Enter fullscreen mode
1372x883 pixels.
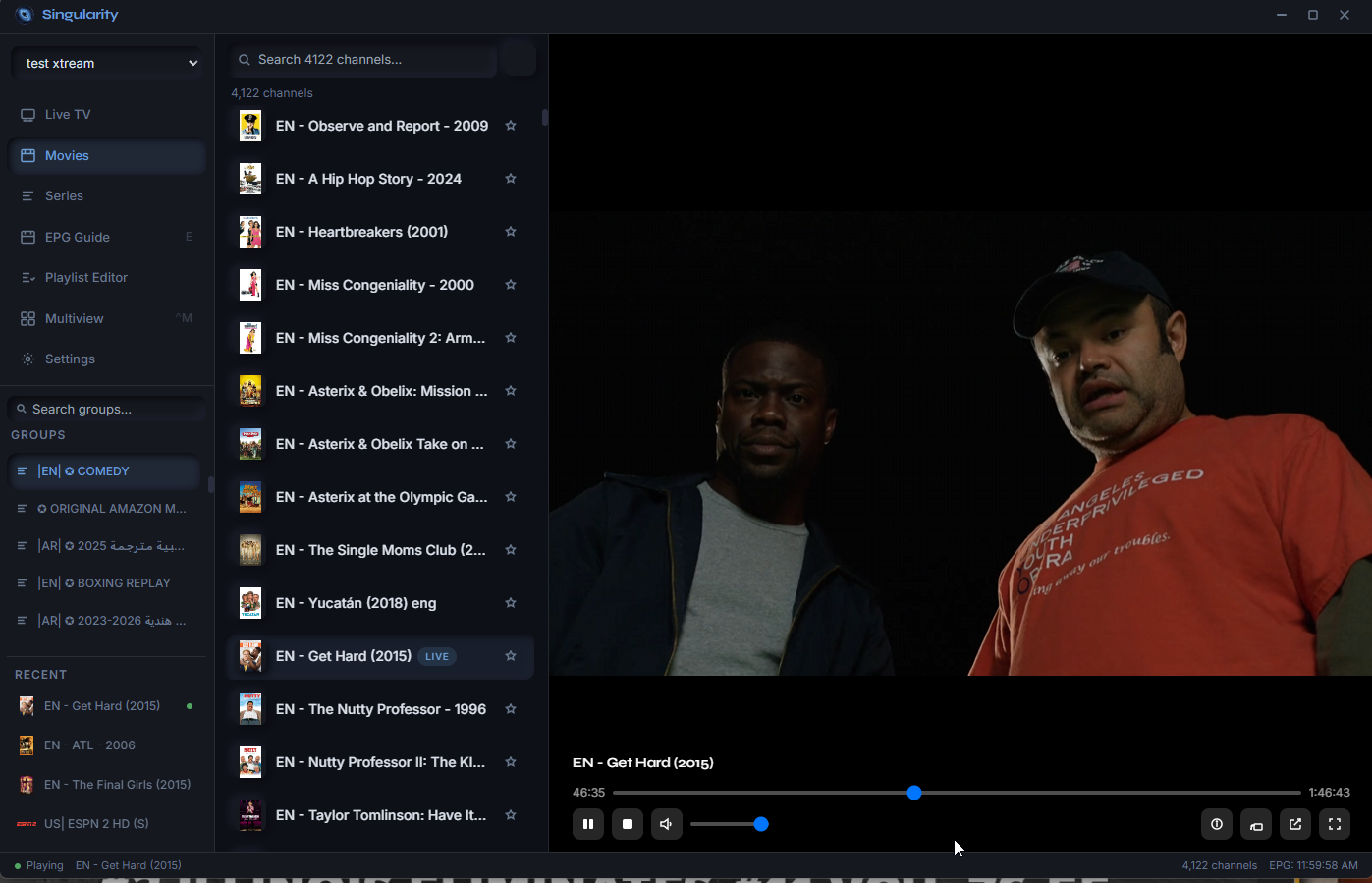1335,824
